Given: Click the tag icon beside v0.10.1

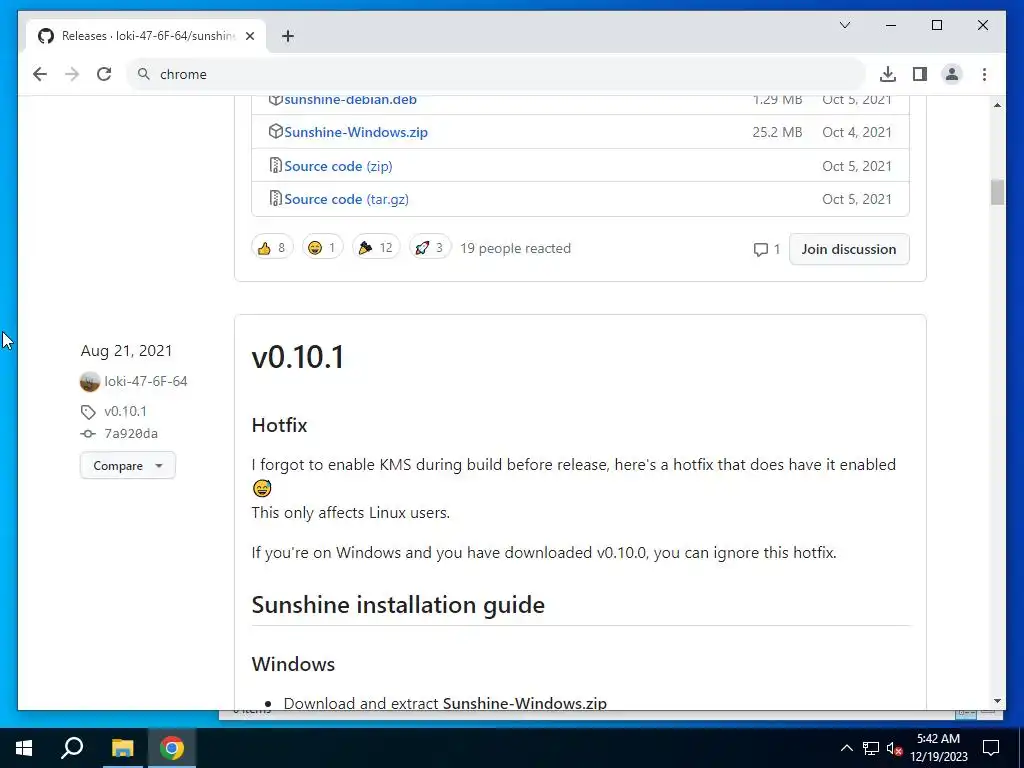Looking at the screenshot, I should (88, 411).
